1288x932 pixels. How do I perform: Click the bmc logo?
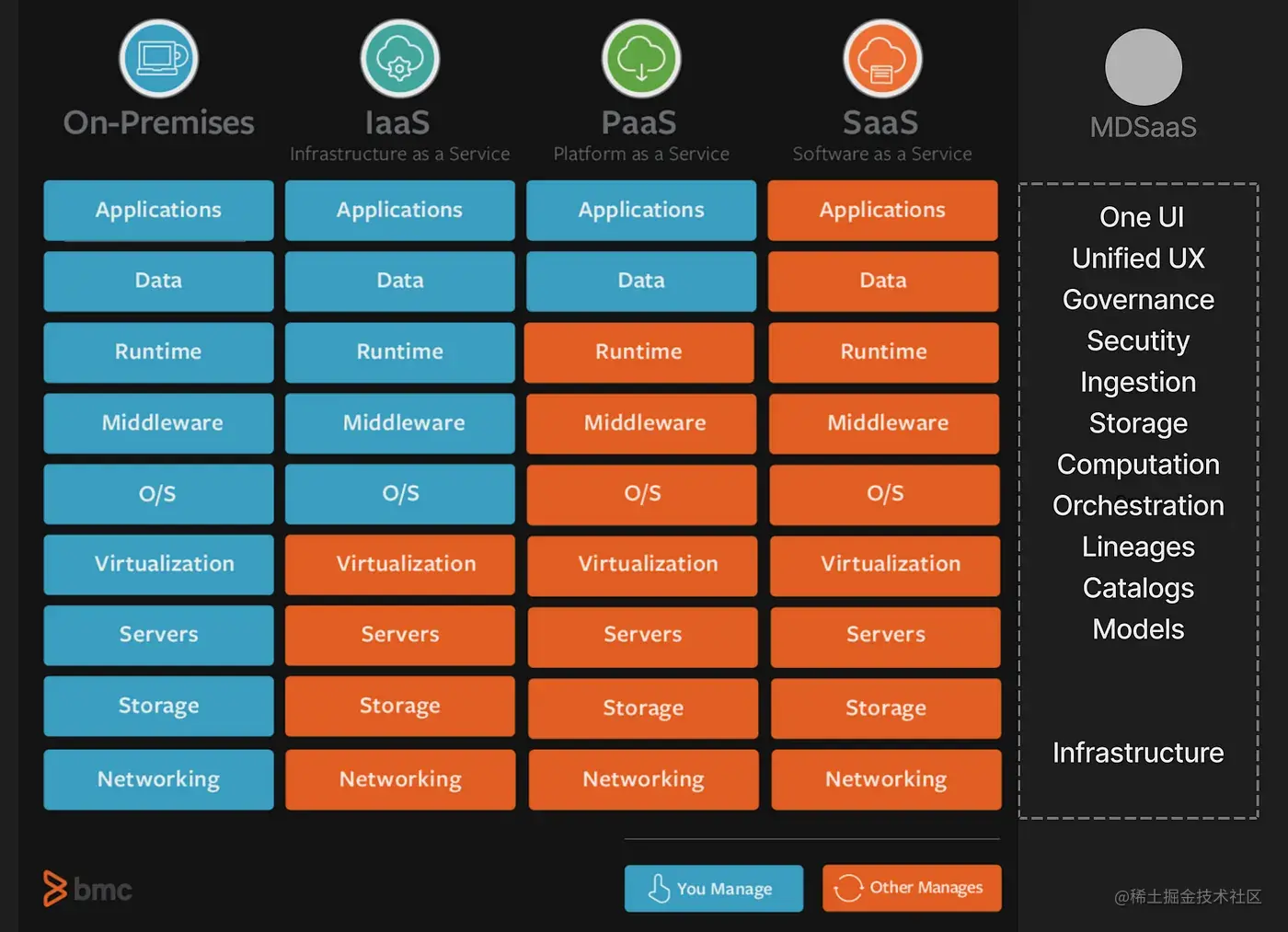(87, 889)
